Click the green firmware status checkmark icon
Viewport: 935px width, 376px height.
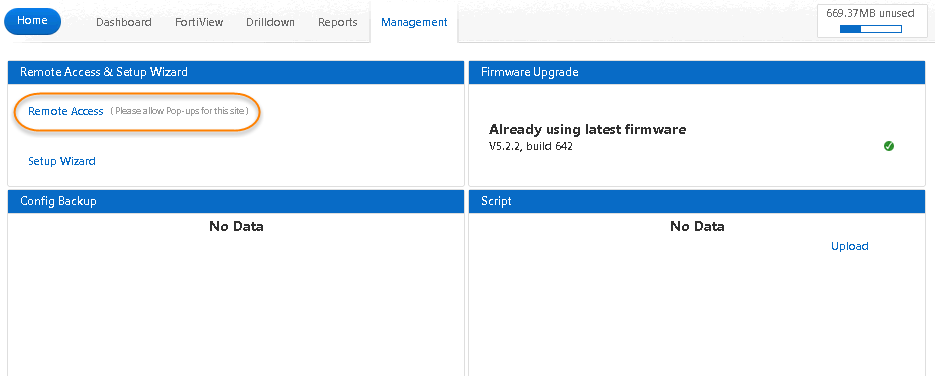pos(888,145)
